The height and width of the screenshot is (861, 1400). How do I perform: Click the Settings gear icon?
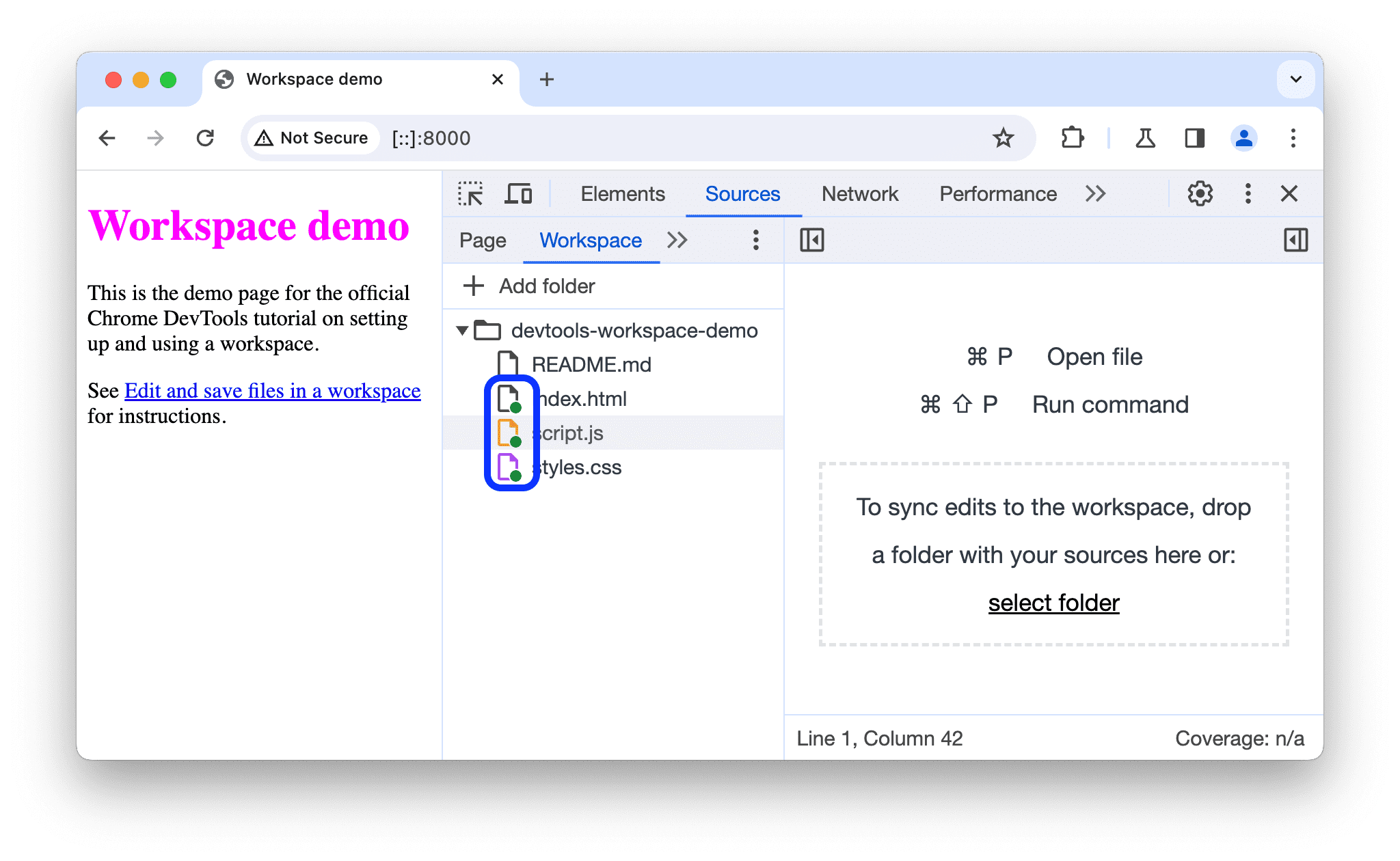pyautogui.click(x=1198, y=194)
